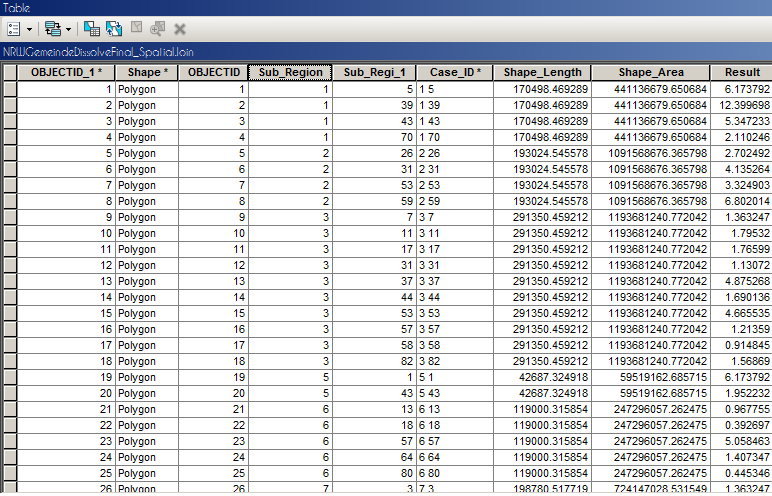The height and width of the screenshot is (496, 772).
Task: Click the Zoom To Selected icon
Action: 158,29
